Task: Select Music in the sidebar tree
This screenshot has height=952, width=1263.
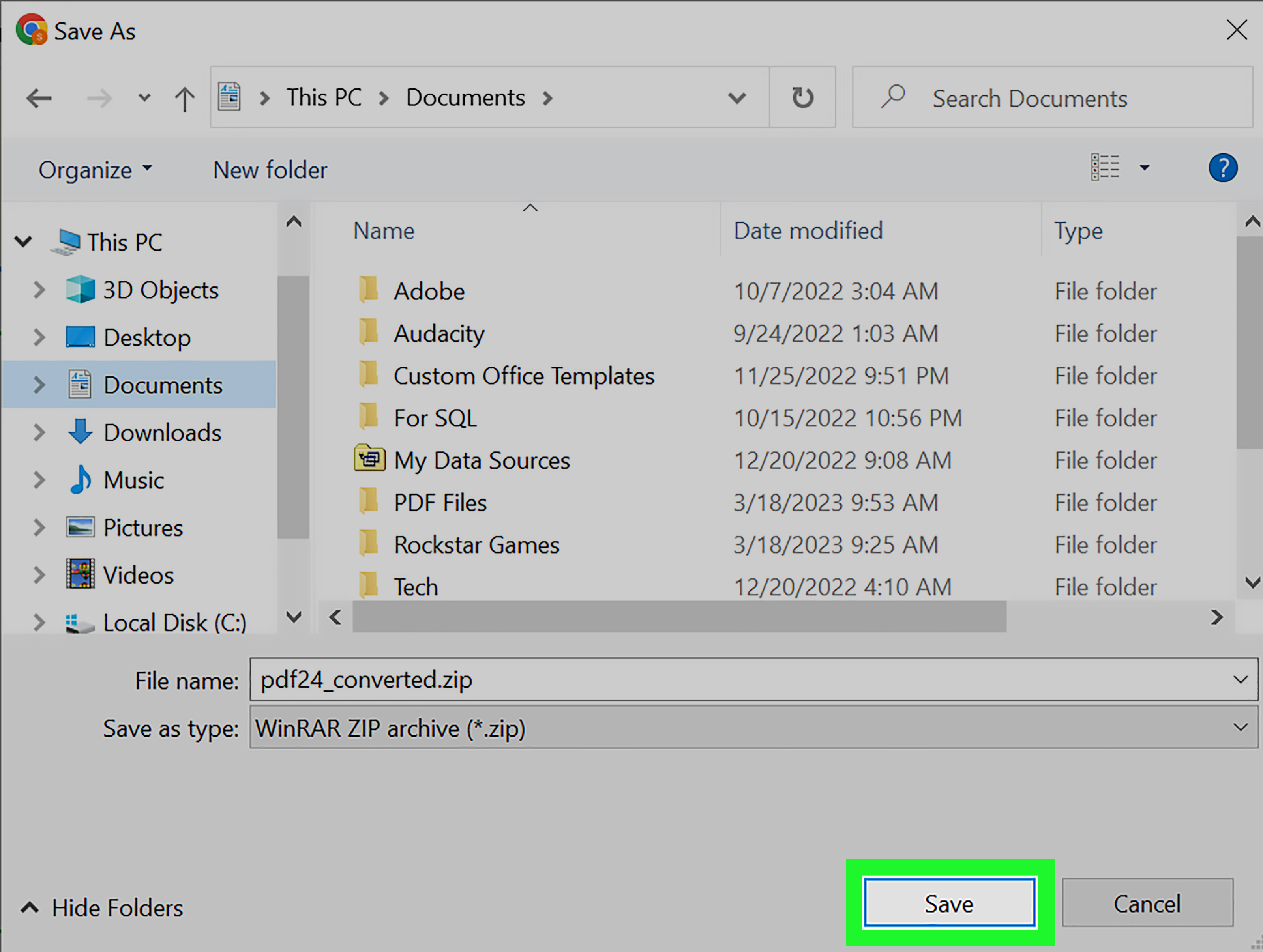Action: tap(133, 481)
